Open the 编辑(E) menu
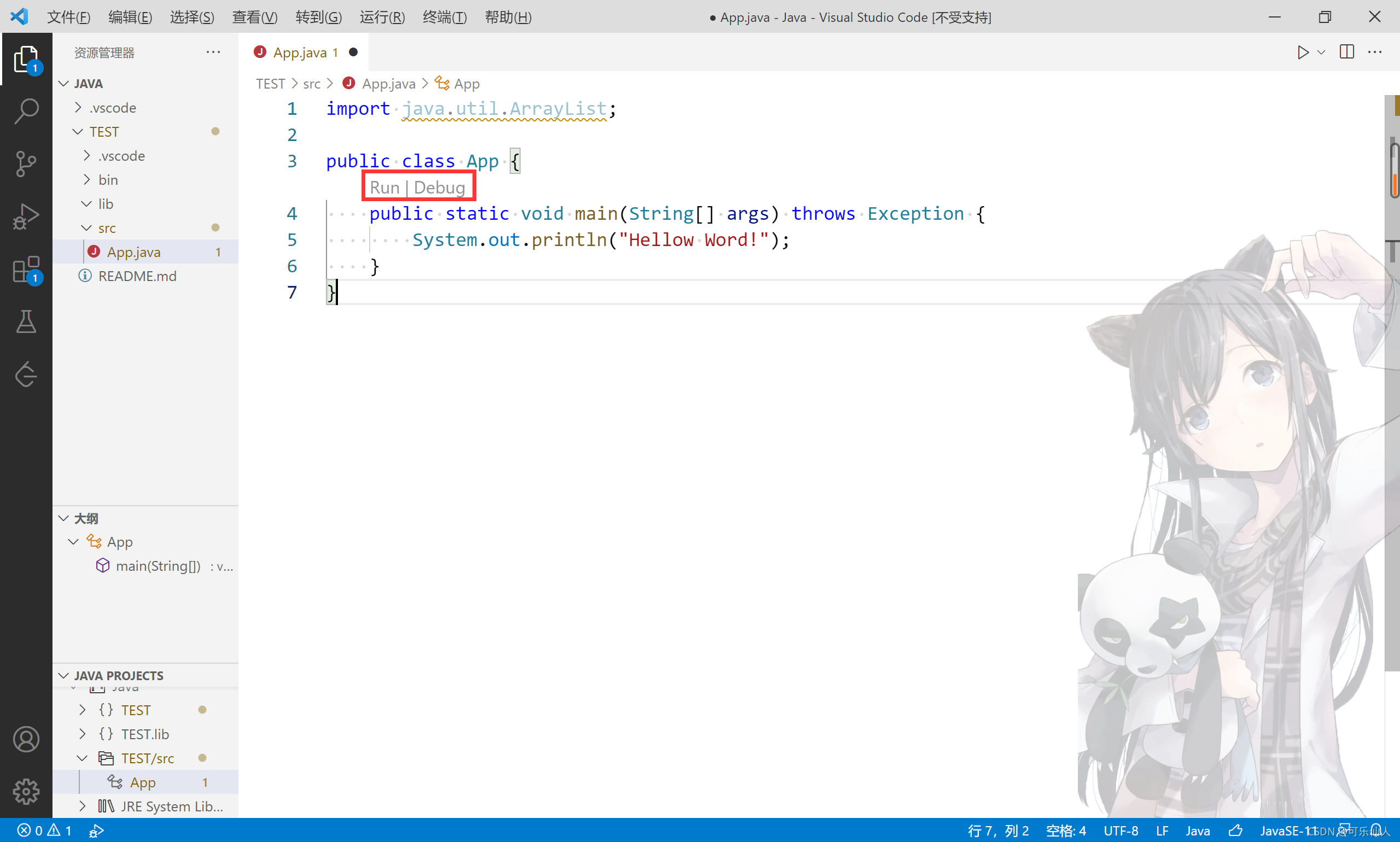 click(131, 17)
